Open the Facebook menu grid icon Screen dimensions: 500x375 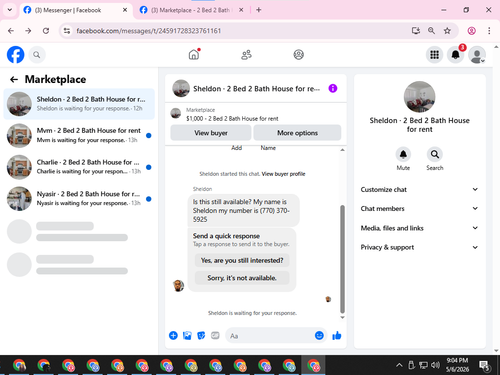tap(434, 55)
